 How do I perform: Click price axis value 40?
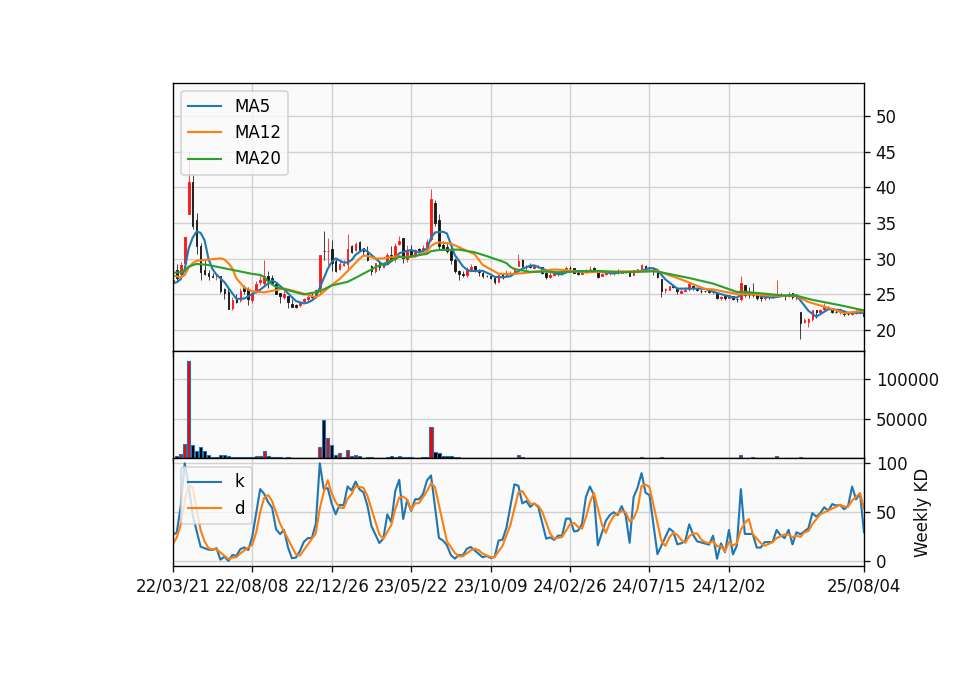point(885,188)
